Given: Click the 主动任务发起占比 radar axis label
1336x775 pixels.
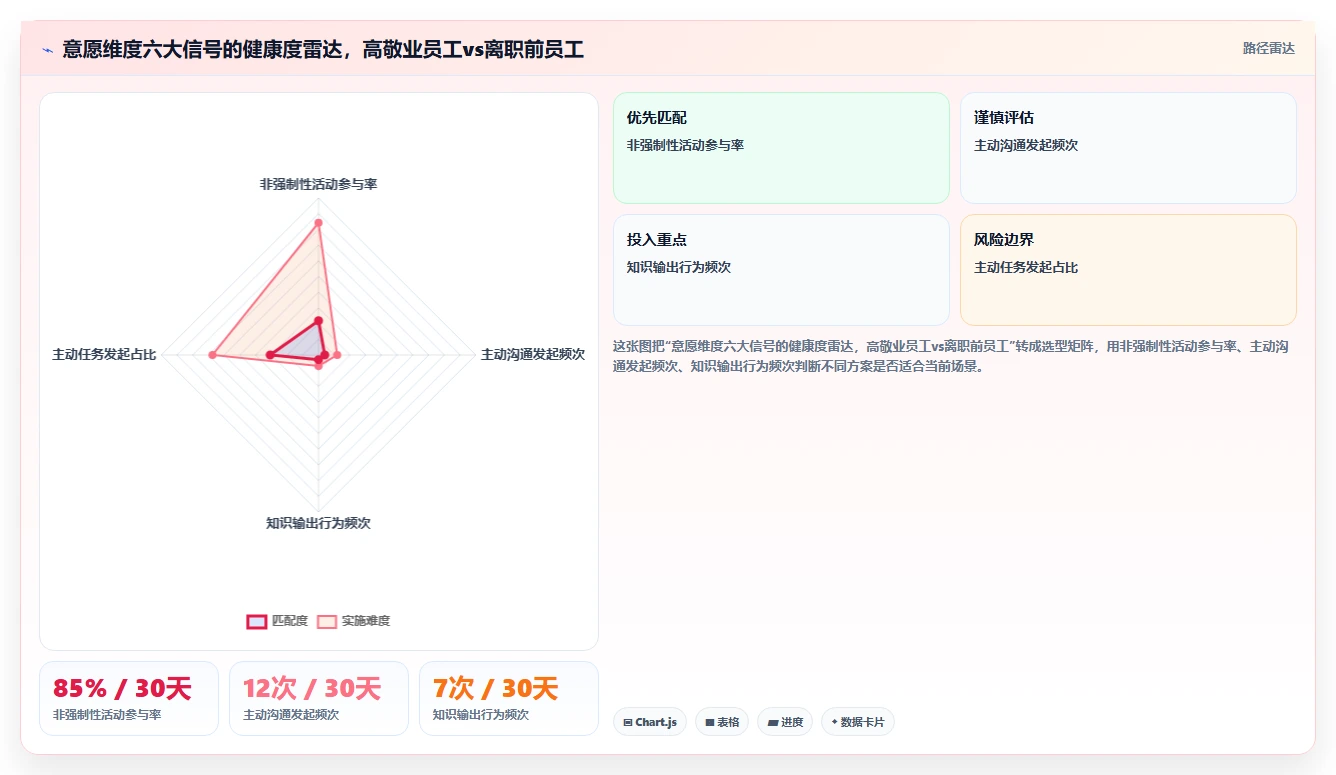Looking at the screenshot, I should 104,354.
